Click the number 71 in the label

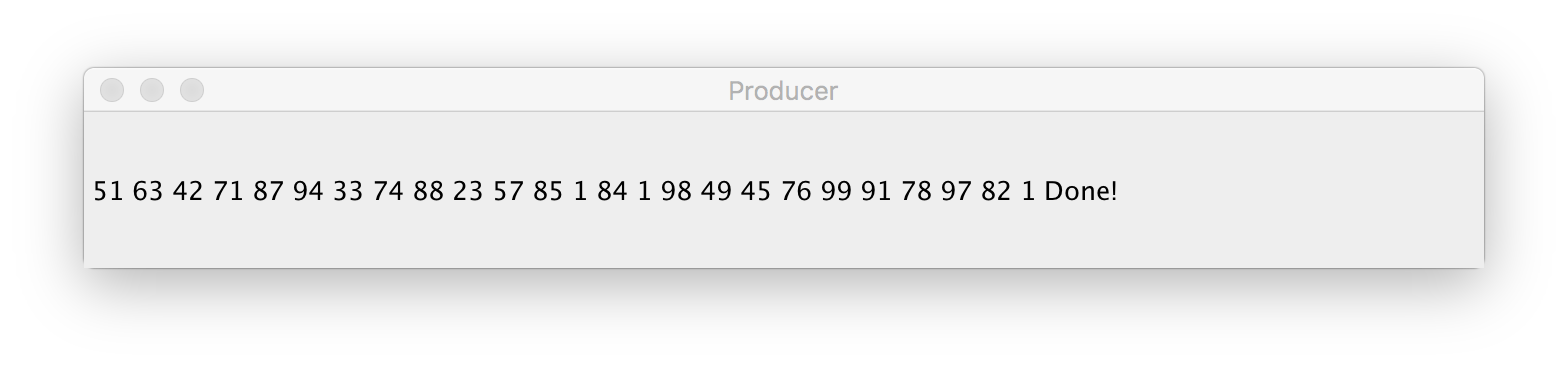click(x=228, y=191)
